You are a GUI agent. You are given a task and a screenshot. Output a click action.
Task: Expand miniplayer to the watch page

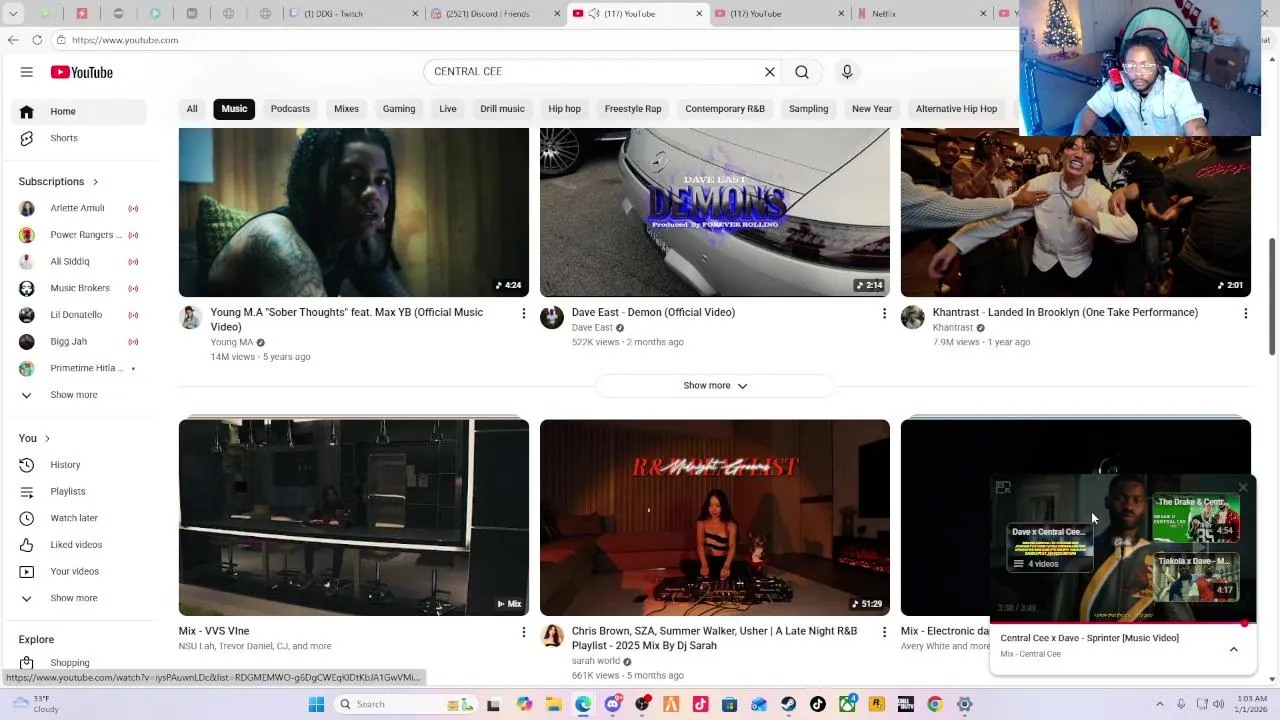(1003, 488)
